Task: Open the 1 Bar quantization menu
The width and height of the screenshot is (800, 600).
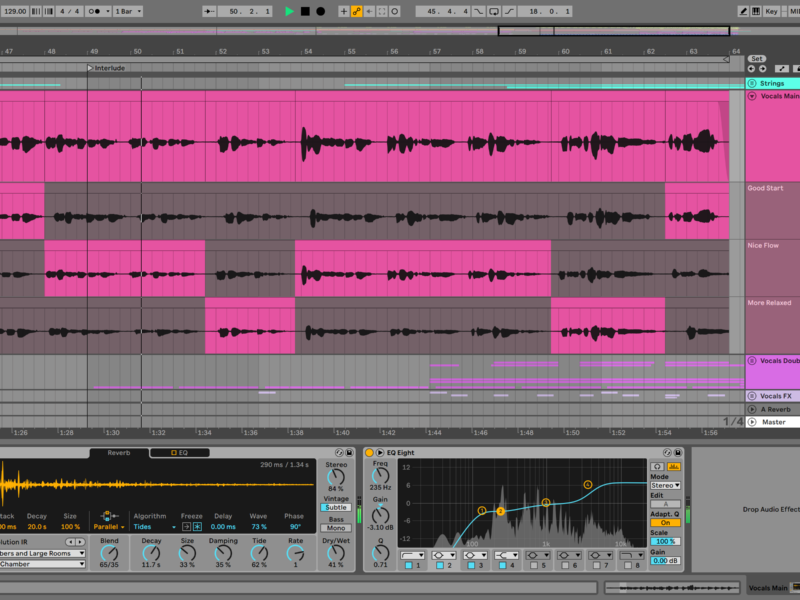Action: click(126, 11)
